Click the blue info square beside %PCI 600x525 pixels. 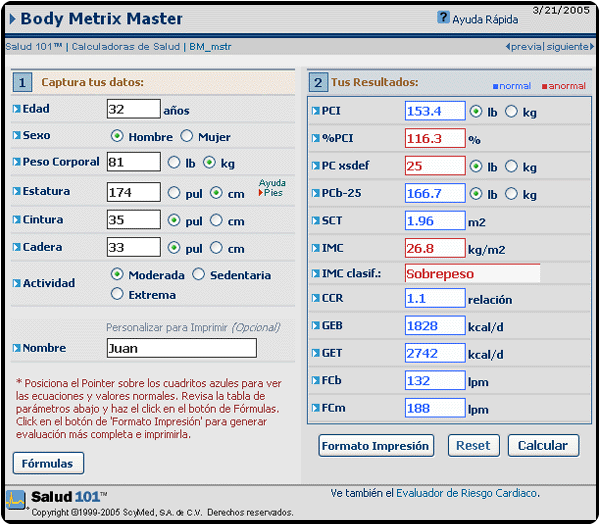pyautogui.click(x=316, y=138)
